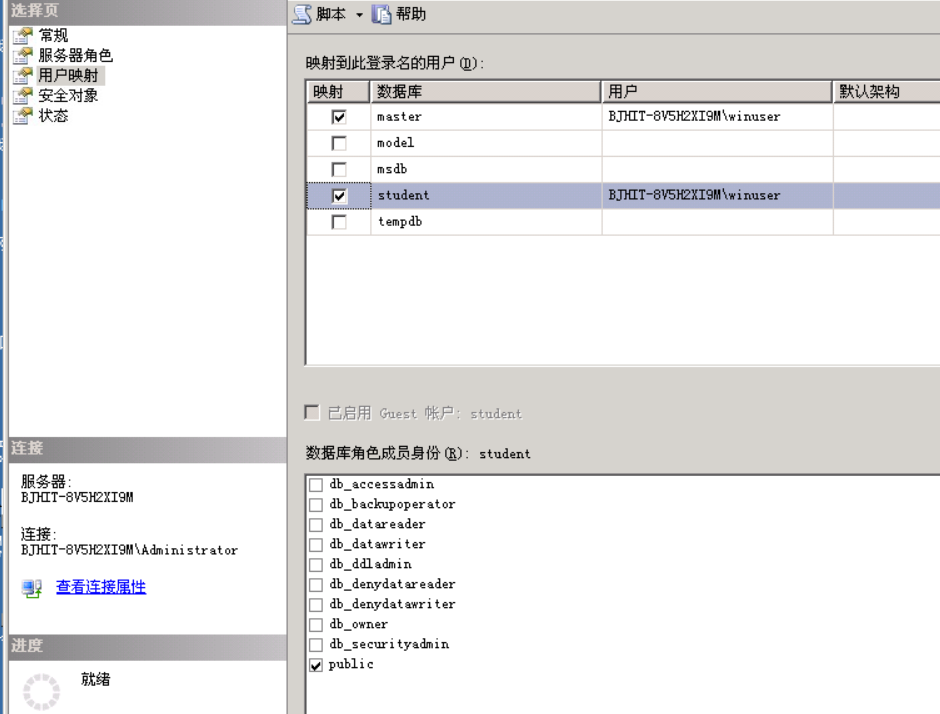Enable db_ddladmin role
Screen dimensions: 940x714
(316, 565)
